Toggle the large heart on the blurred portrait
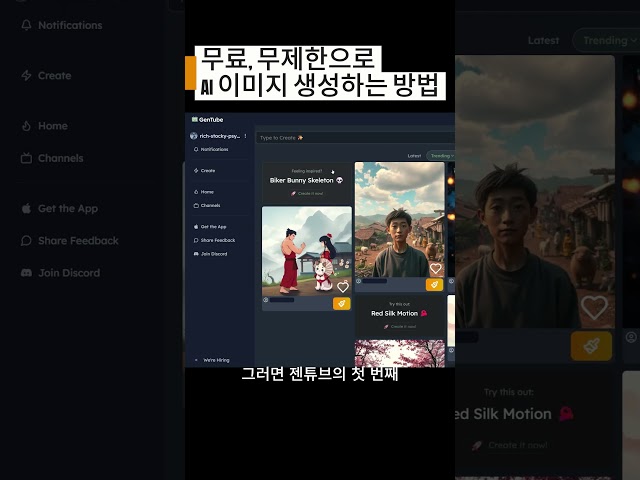Image resolution: width=640 pixels, height=480 pixels. (594, 307)
